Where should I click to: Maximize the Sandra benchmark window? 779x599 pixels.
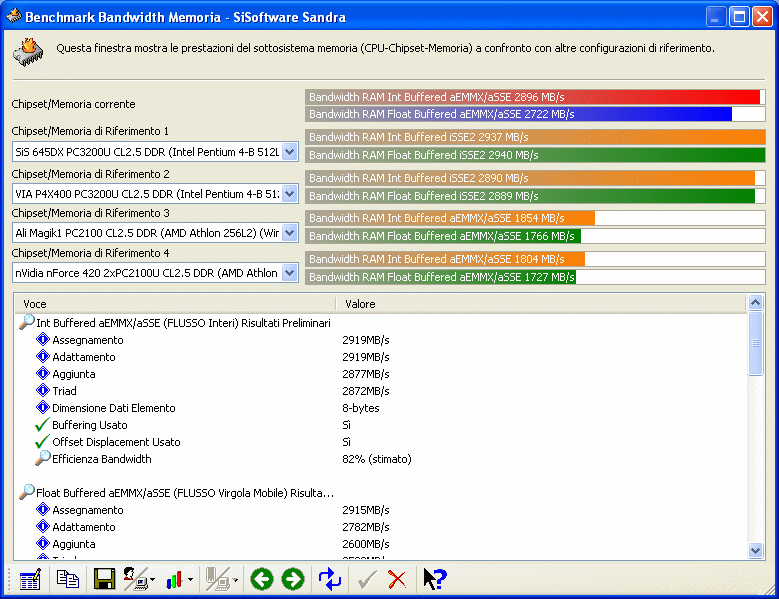[x=739, y=17]
